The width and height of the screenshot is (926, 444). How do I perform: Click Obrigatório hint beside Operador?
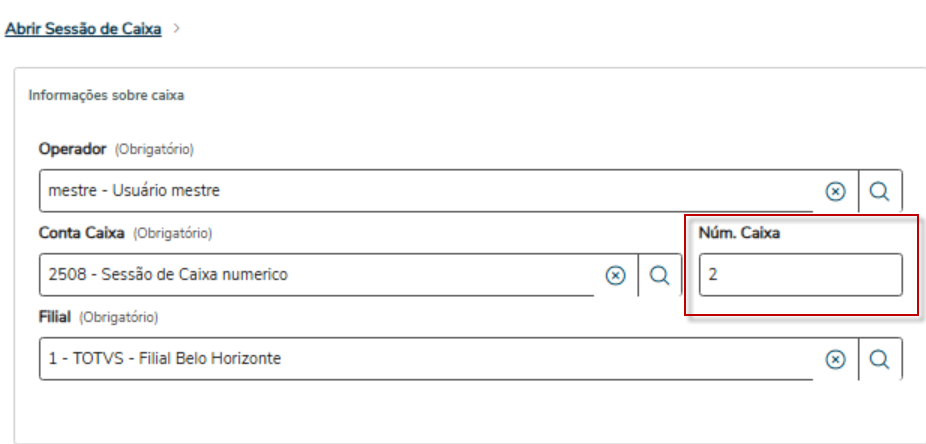click(x=154, y=150)
